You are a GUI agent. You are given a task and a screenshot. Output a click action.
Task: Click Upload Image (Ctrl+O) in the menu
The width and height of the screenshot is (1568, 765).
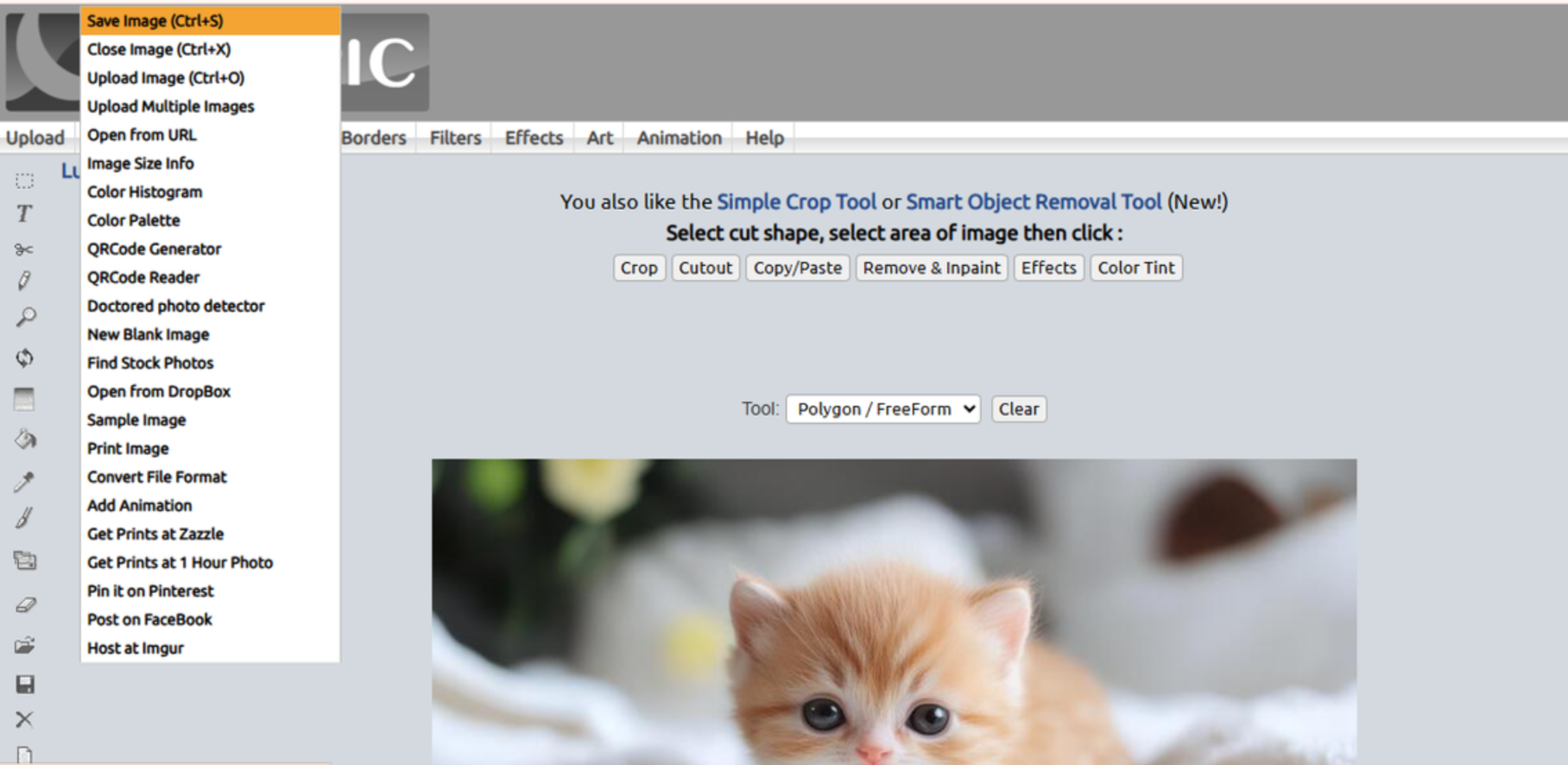pos(210,78)
